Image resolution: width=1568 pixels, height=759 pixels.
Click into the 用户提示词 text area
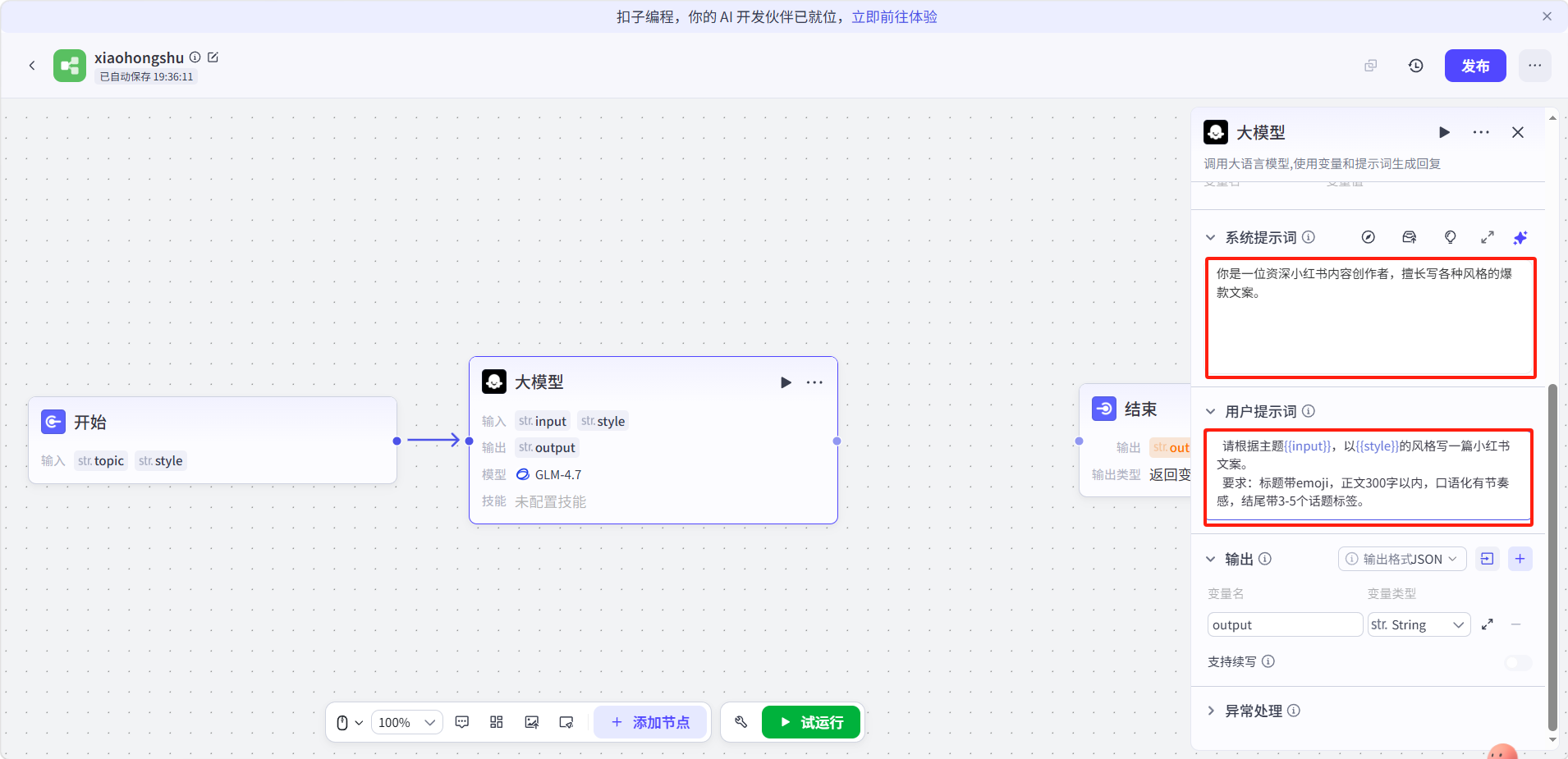[x=1369, y=477]
